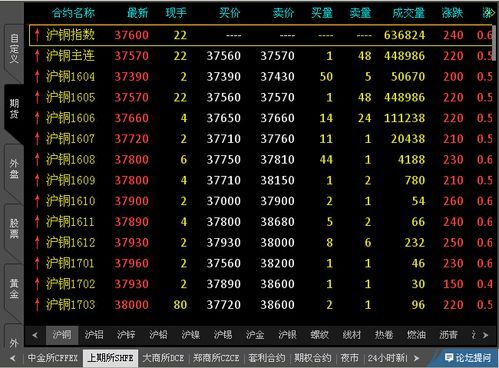Open the 股票 sidebar tab
Viewport: 499px width, 368px height.
click(x=14, y=229)
